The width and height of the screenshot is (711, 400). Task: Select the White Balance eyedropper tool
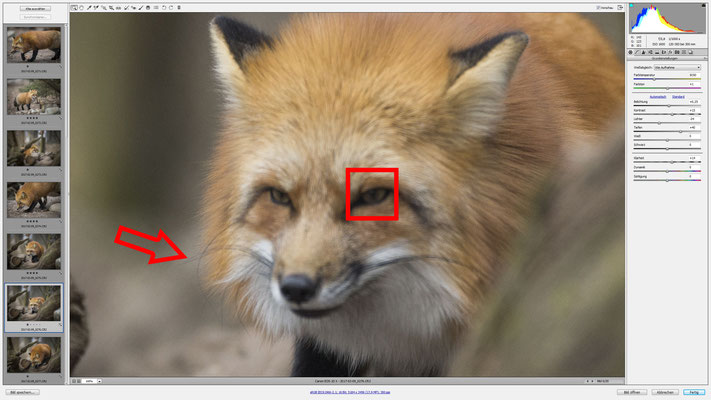coord(89,7)
